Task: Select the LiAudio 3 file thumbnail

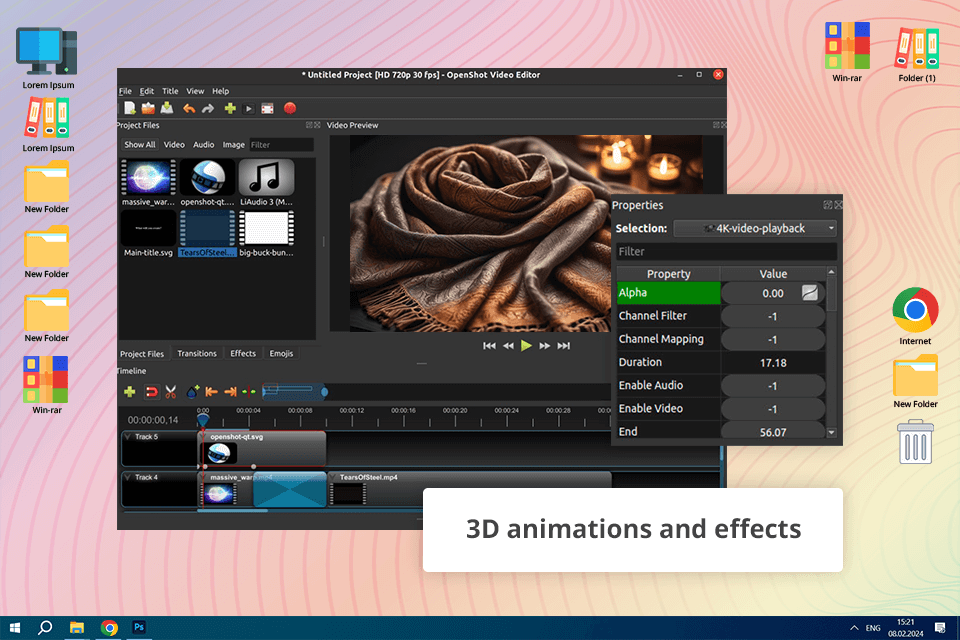Action: click(266, 178)
